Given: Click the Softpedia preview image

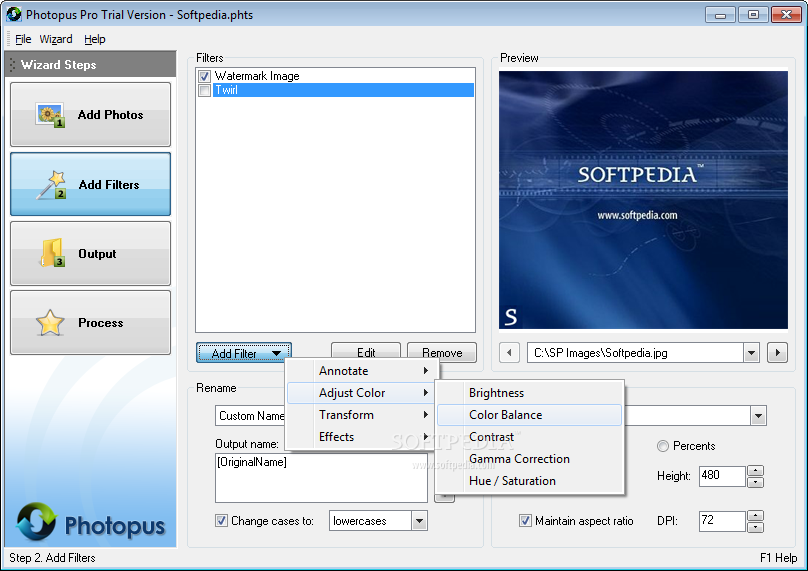Looking at the screenshot, I should (x=643, y=200).
